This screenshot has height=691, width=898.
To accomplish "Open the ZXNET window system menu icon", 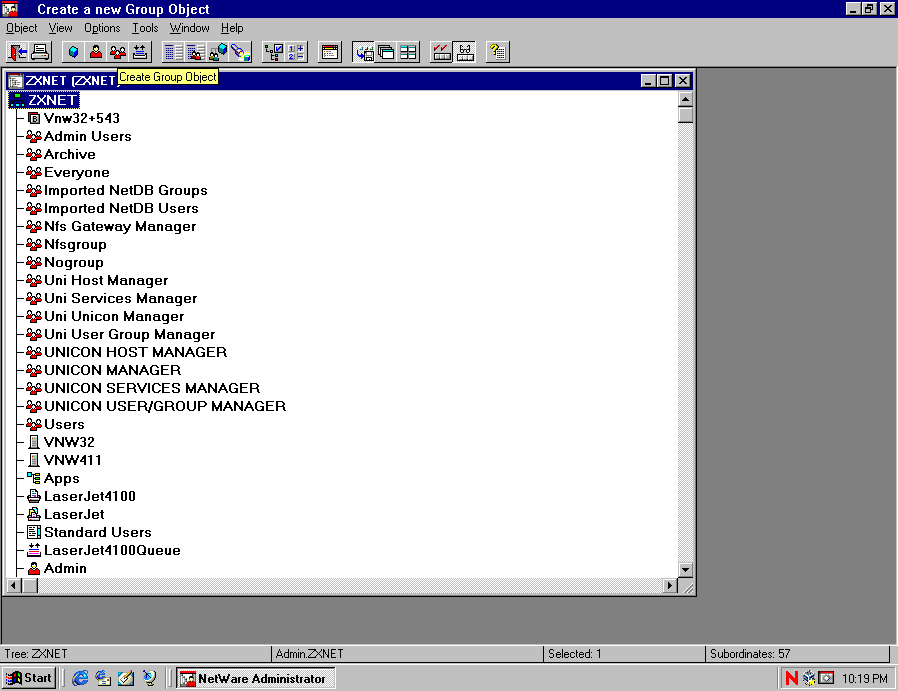I will point(15,81).
